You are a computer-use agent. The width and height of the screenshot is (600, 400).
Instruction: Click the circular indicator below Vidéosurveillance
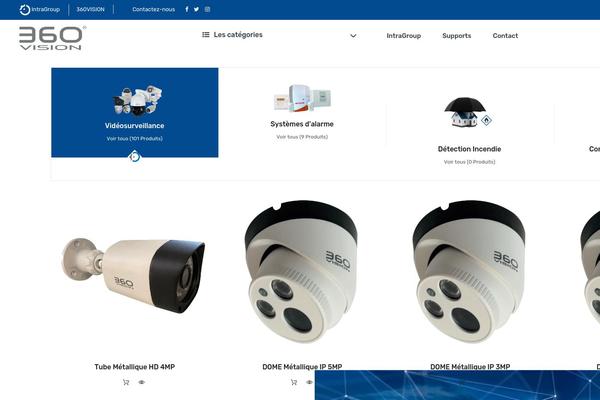click(134, 157)
